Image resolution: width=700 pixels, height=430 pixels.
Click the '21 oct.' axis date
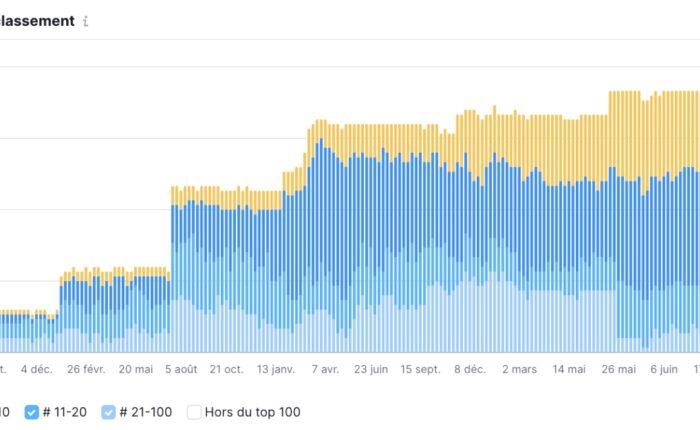point(227,369)
